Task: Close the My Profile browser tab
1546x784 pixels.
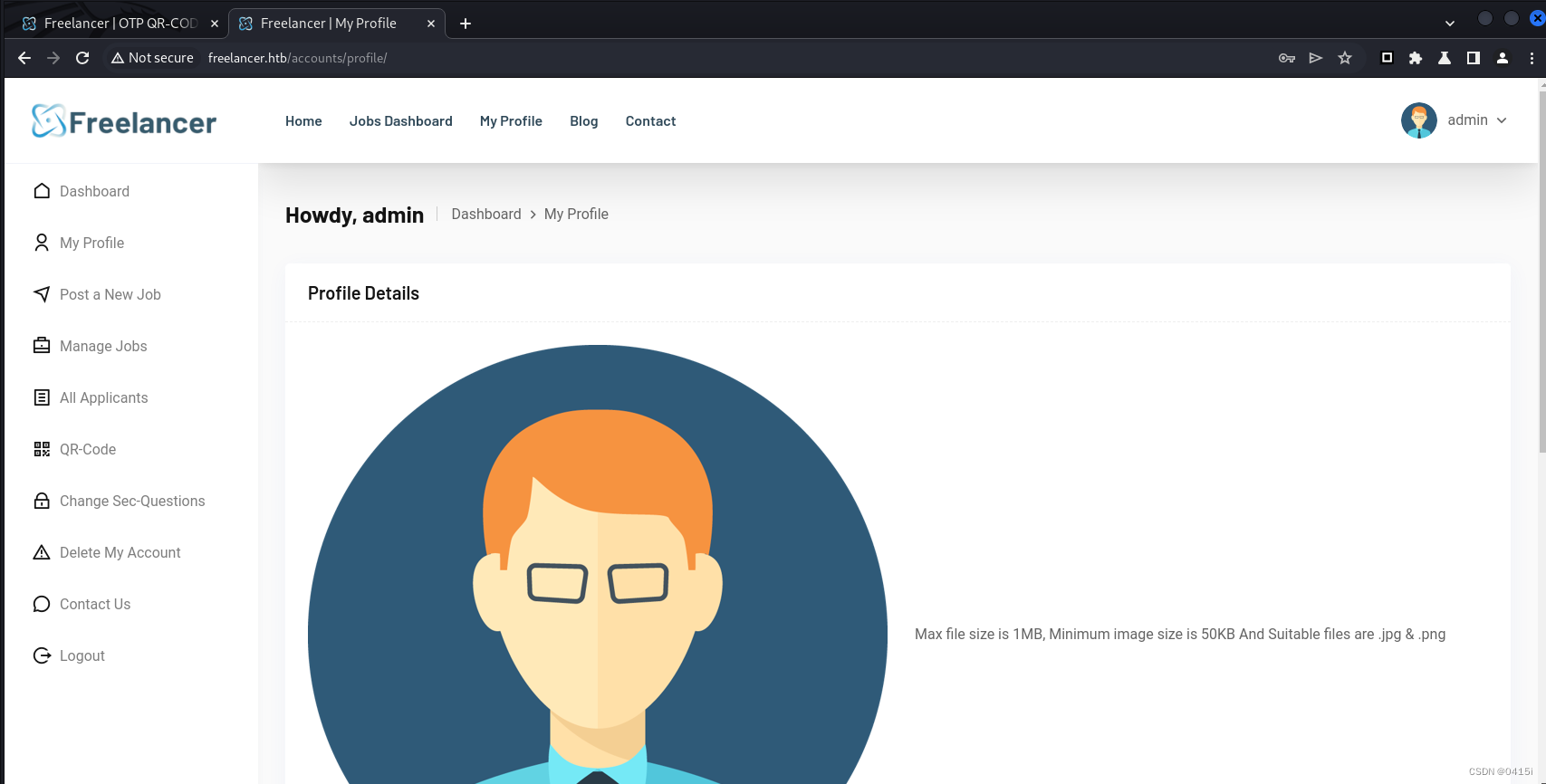Action: (431, 24)
